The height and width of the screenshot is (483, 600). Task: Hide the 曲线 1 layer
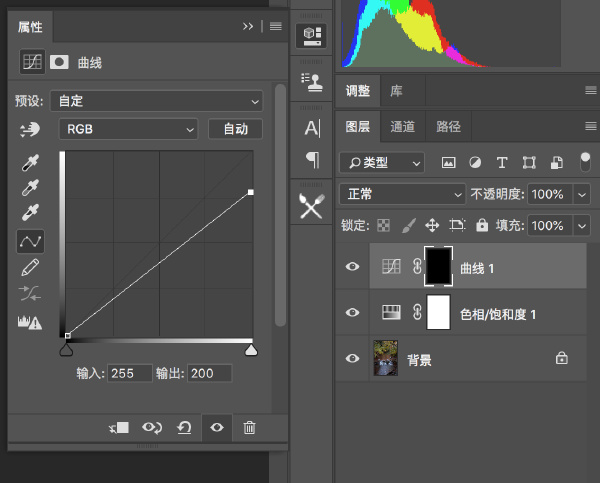(352, 267)
